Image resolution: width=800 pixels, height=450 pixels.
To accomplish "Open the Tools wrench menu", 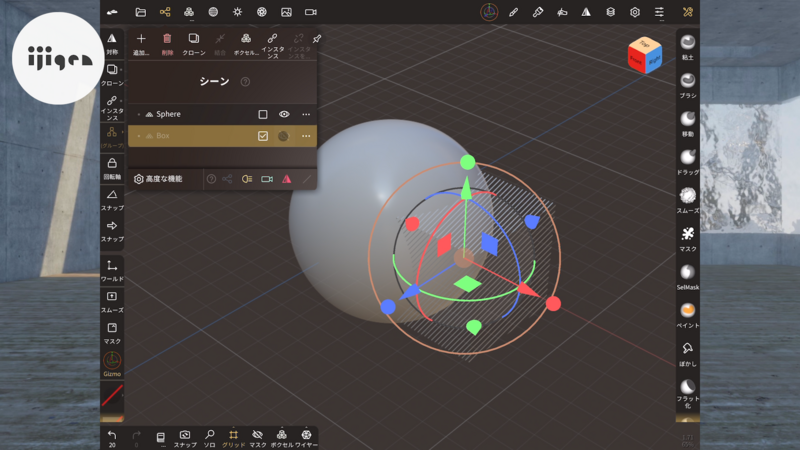I will click(688, 12).
